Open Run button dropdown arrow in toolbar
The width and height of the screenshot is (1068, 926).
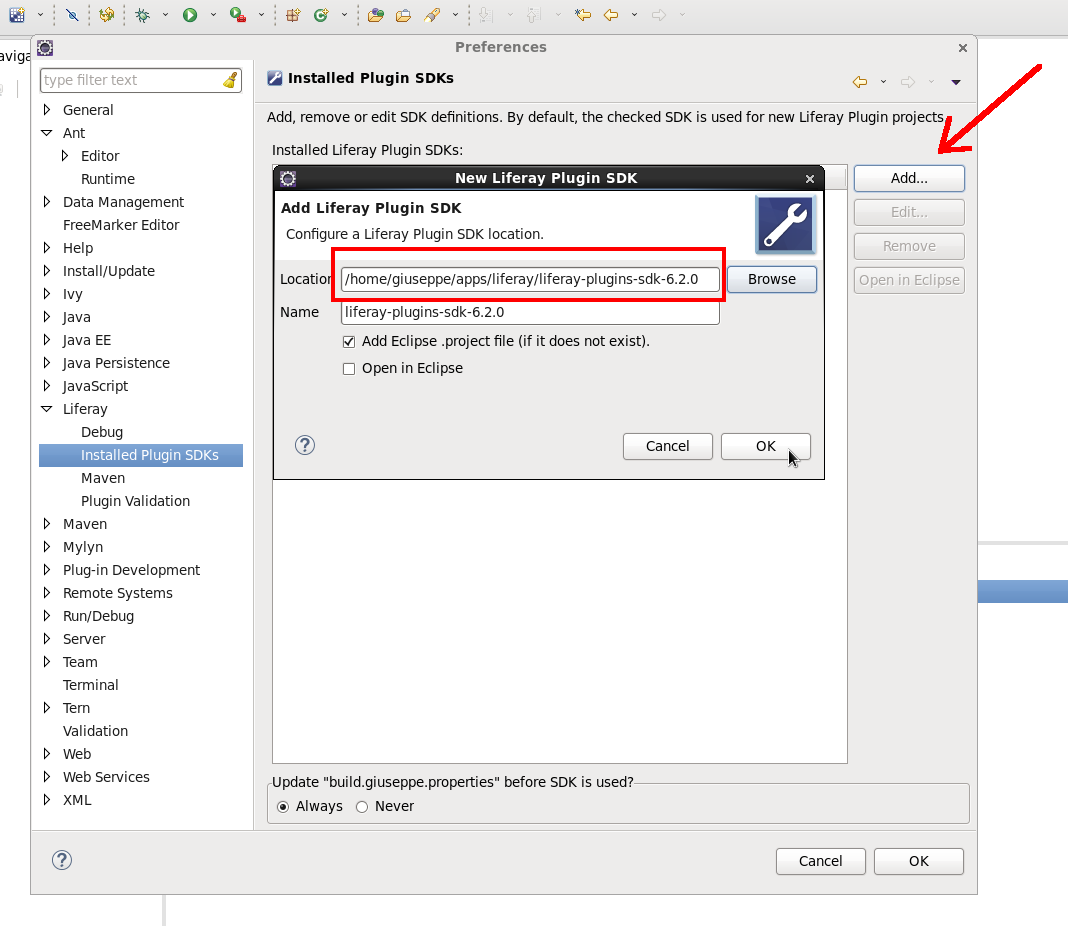pyautogui.click(x=213, y=15)
